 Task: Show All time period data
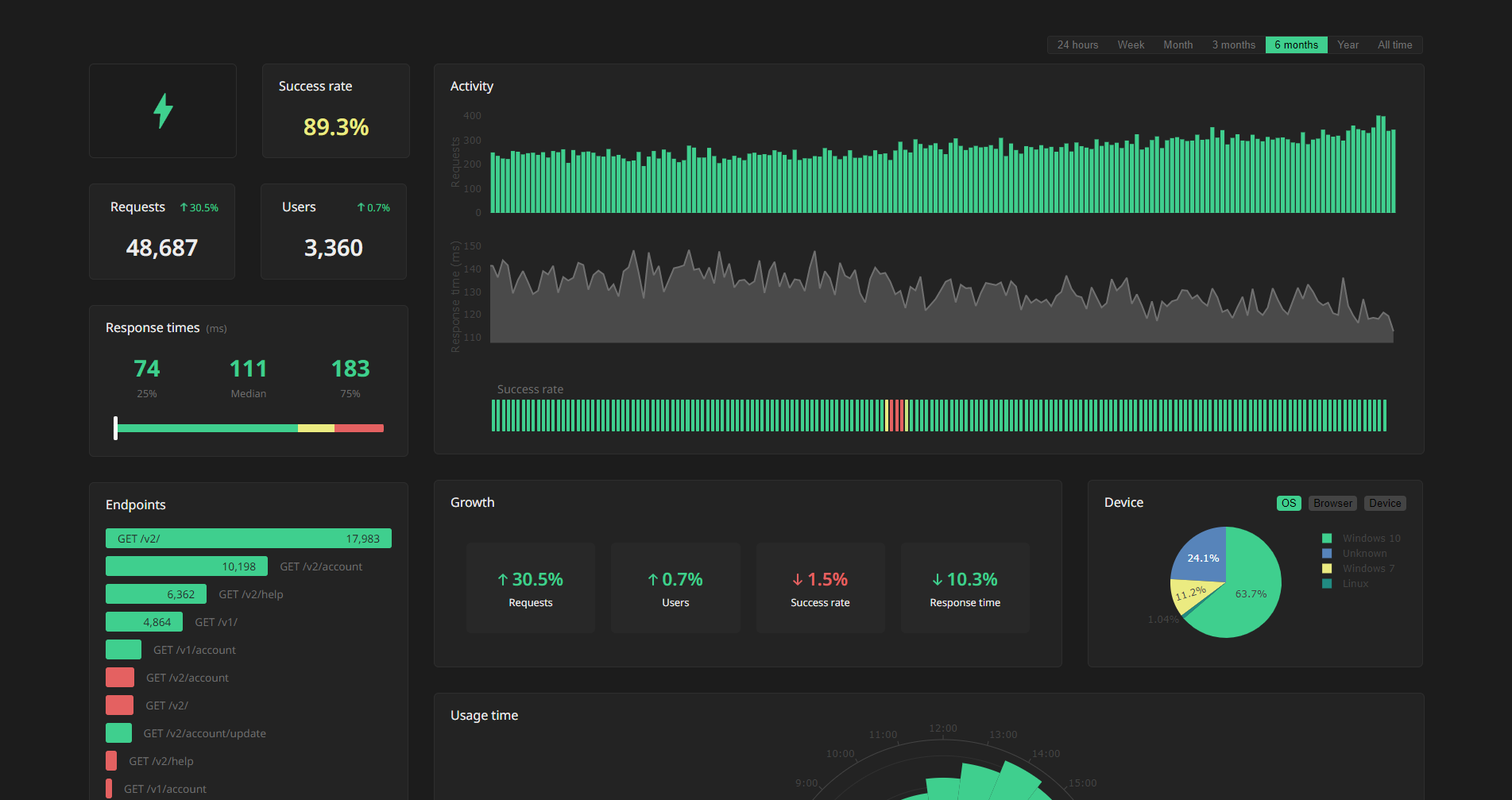(x=1394, y=45)
